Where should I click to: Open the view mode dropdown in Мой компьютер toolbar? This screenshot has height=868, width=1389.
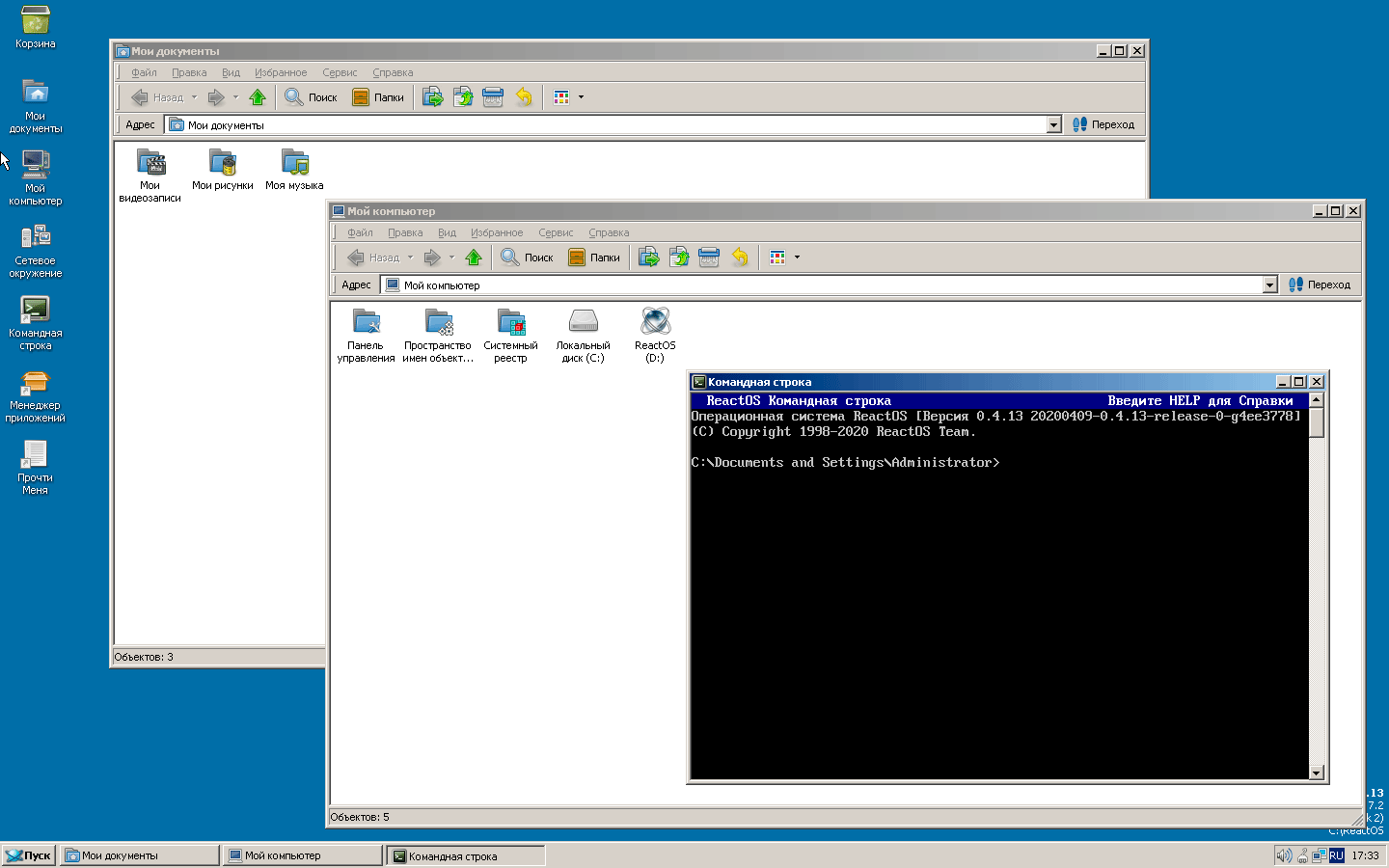(797, 258)
